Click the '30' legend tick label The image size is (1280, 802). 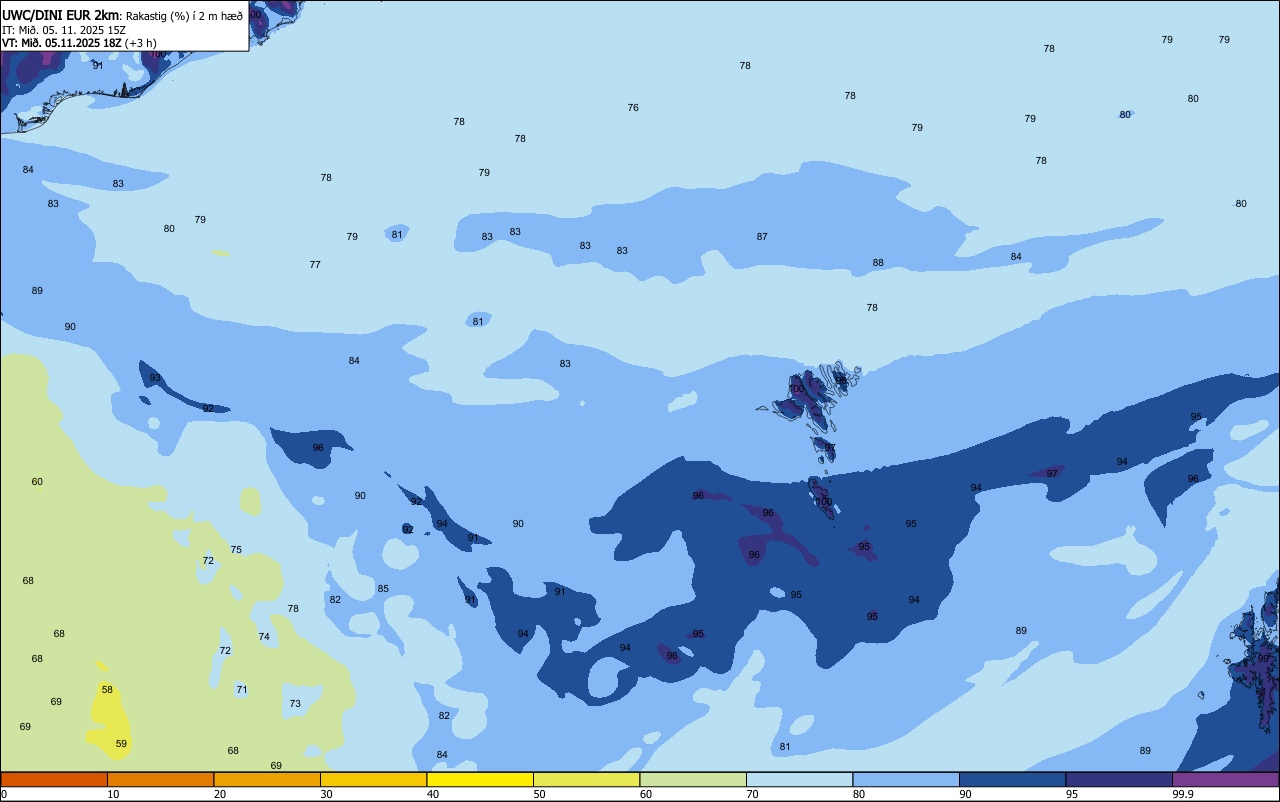click(x=327, y=794)
